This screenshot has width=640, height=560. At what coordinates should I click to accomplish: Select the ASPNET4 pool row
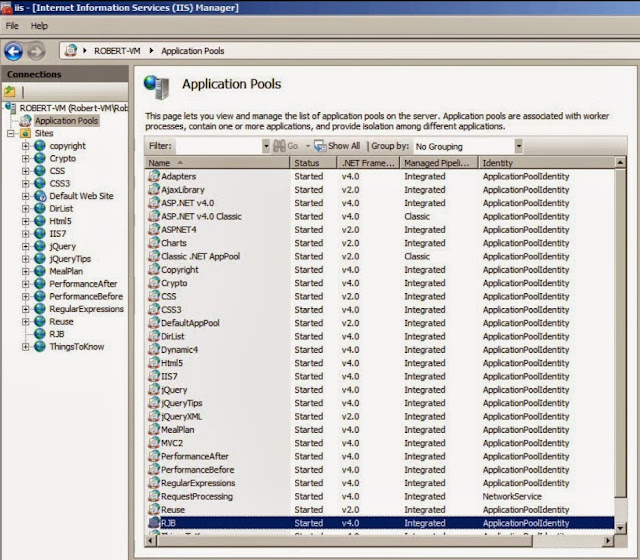[380, 230]
